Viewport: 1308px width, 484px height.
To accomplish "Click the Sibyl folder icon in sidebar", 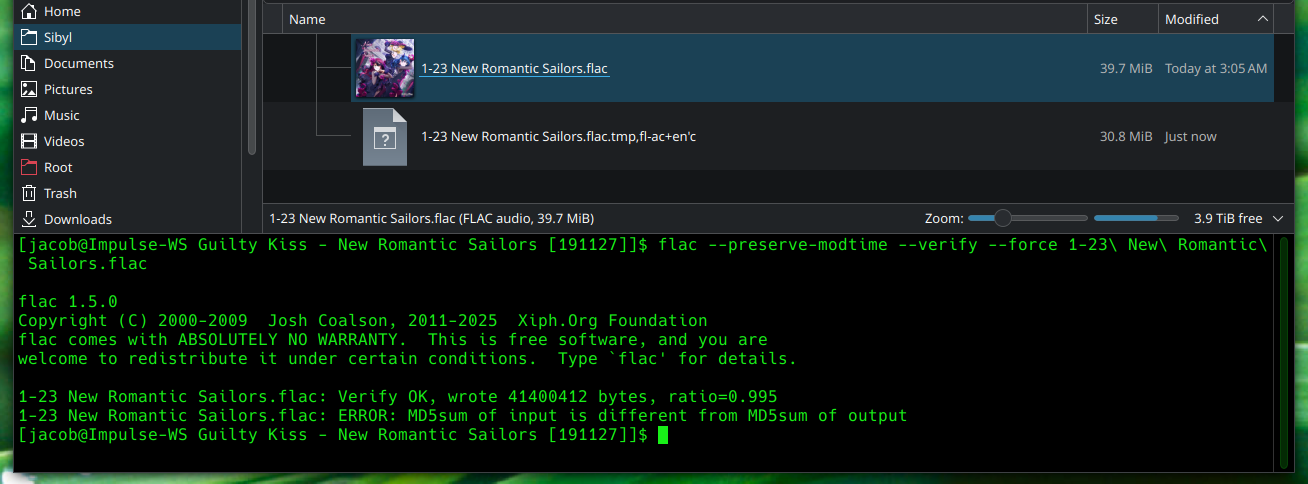I will click(28, 37).
